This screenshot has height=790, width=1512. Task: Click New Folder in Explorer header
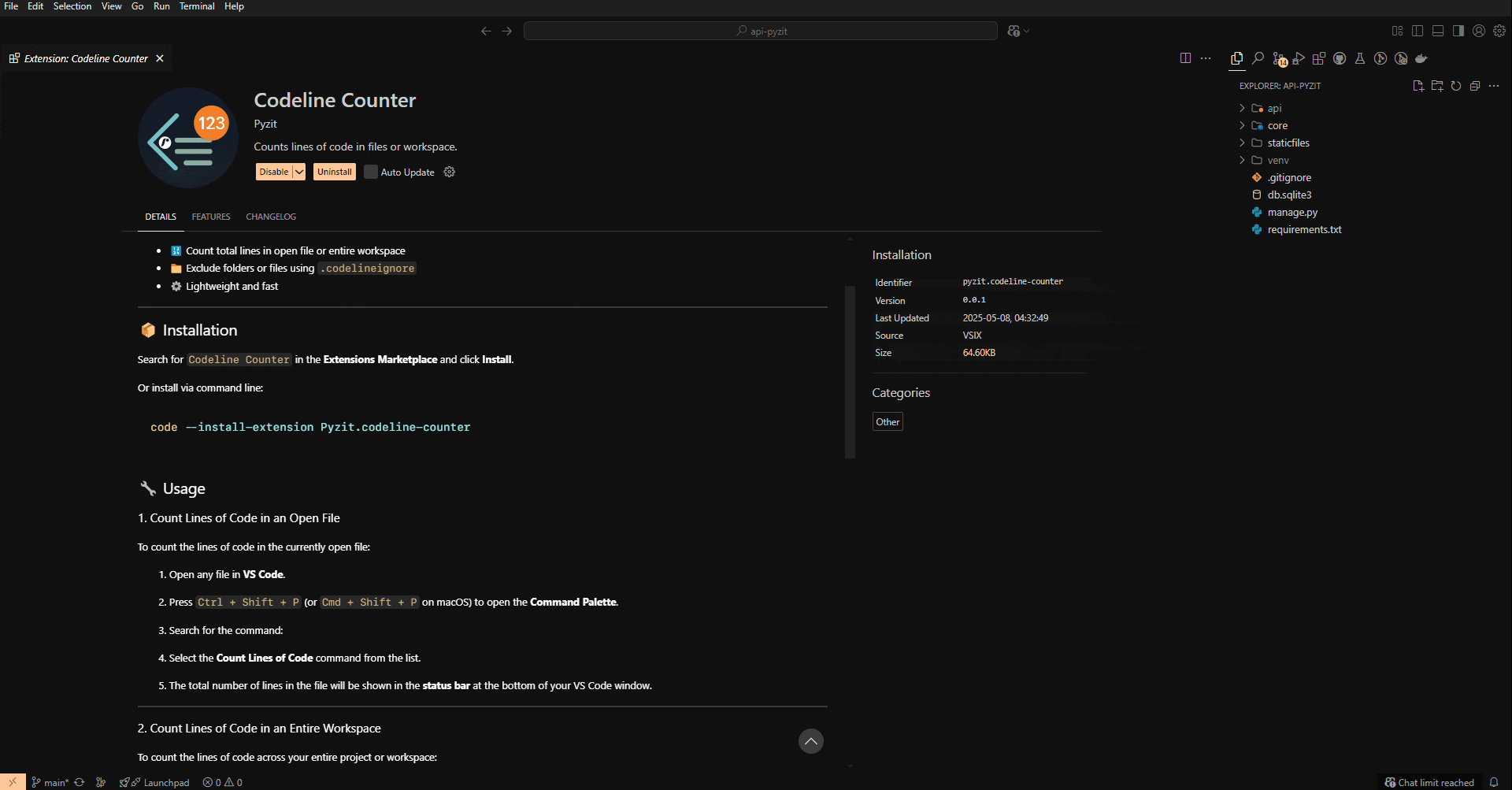[x=1437, y=86]
